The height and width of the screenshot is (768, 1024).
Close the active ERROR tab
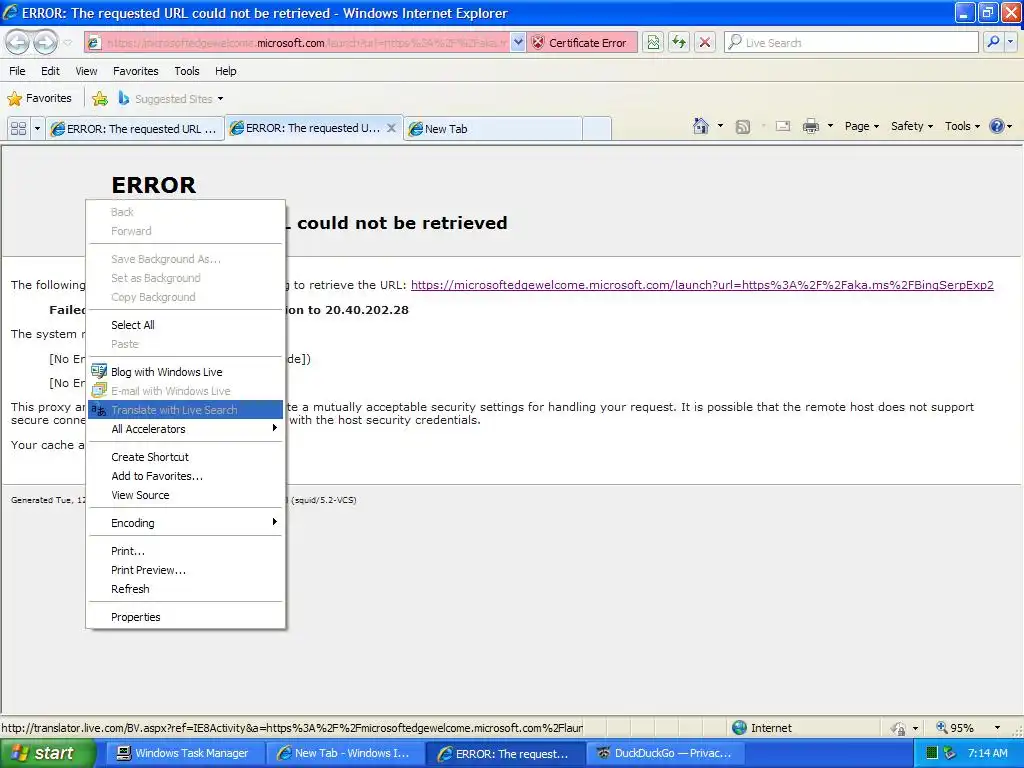(x=391, y=128)
